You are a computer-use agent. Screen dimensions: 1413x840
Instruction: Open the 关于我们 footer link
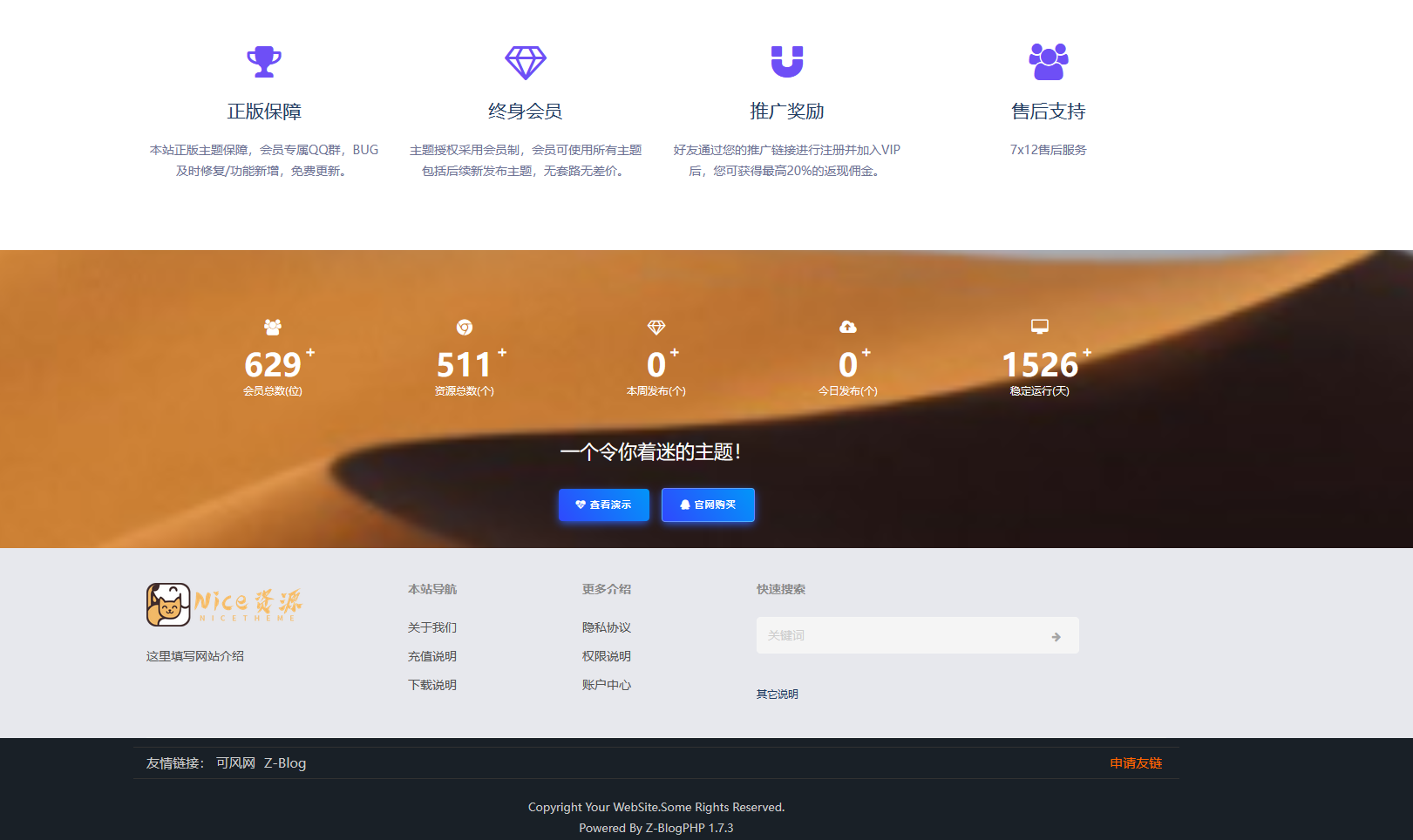coord(432,627)
